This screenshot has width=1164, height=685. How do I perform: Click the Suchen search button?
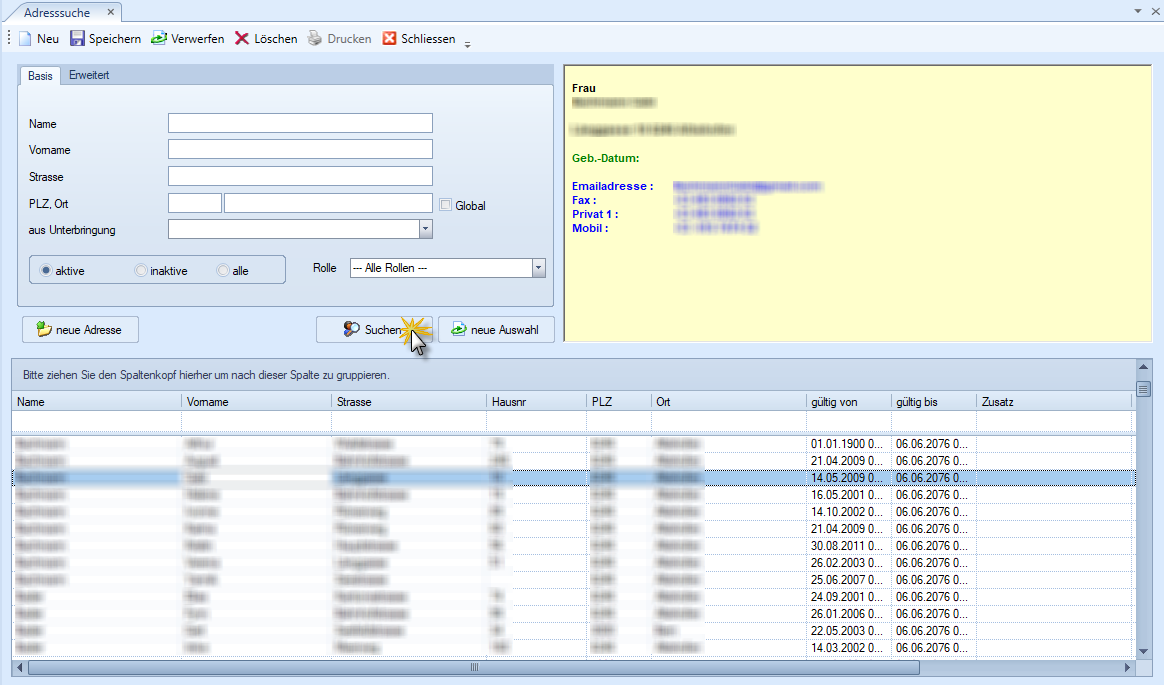click(374, 329)
